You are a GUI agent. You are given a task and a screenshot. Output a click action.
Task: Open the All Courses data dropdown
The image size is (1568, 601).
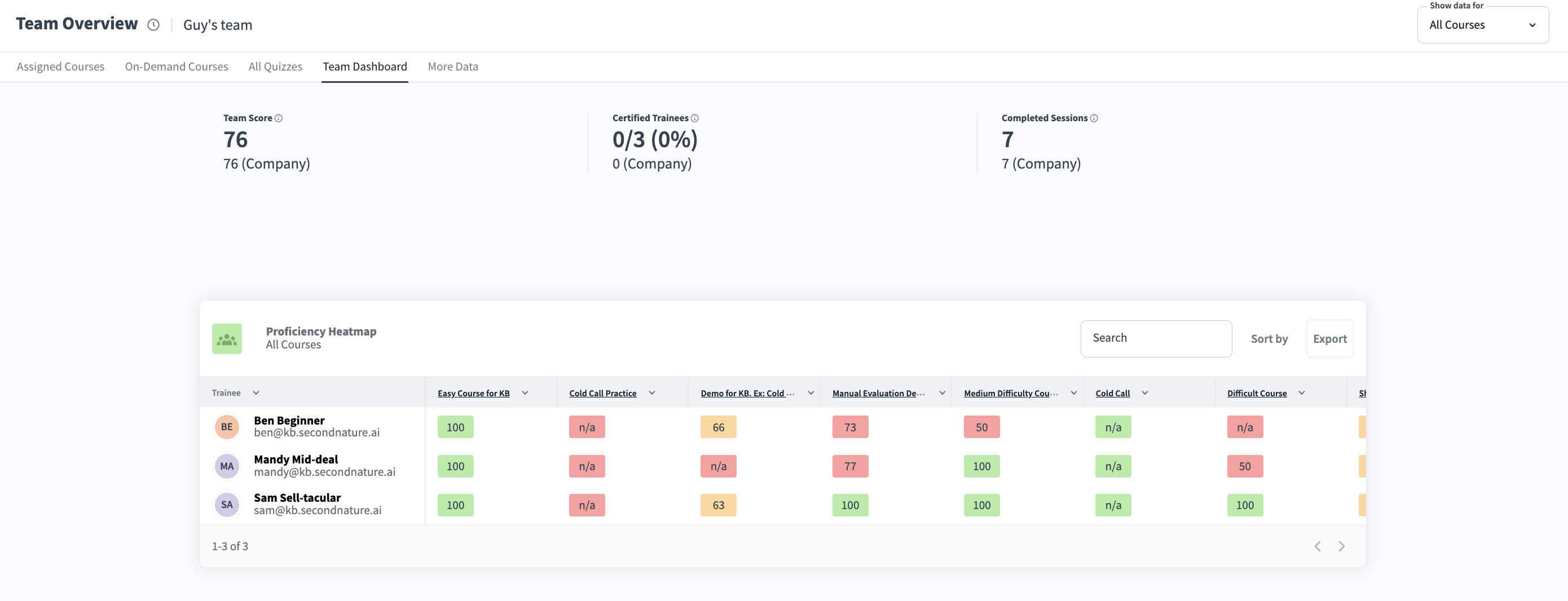[1482, 25]
